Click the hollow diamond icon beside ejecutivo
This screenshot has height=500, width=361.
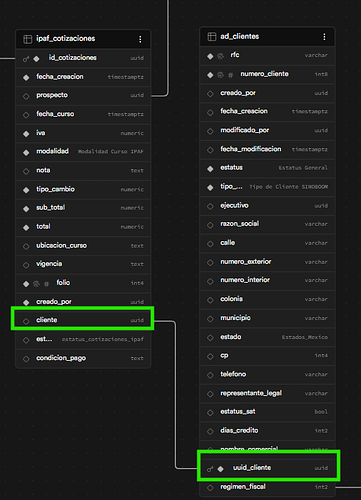tap(210, 206)
